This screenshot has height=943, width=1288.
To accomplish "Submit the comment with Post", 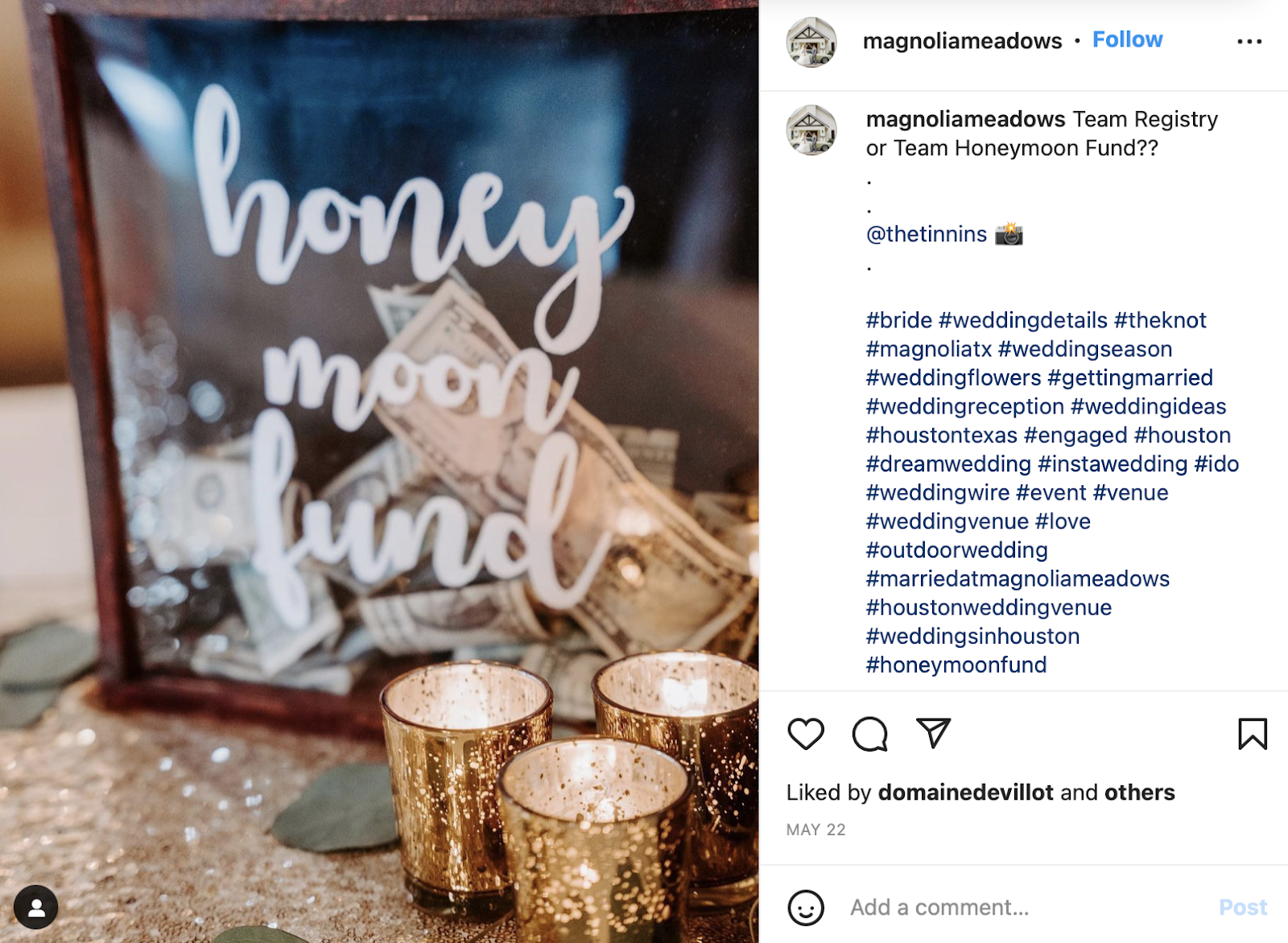I will 1243,908.
